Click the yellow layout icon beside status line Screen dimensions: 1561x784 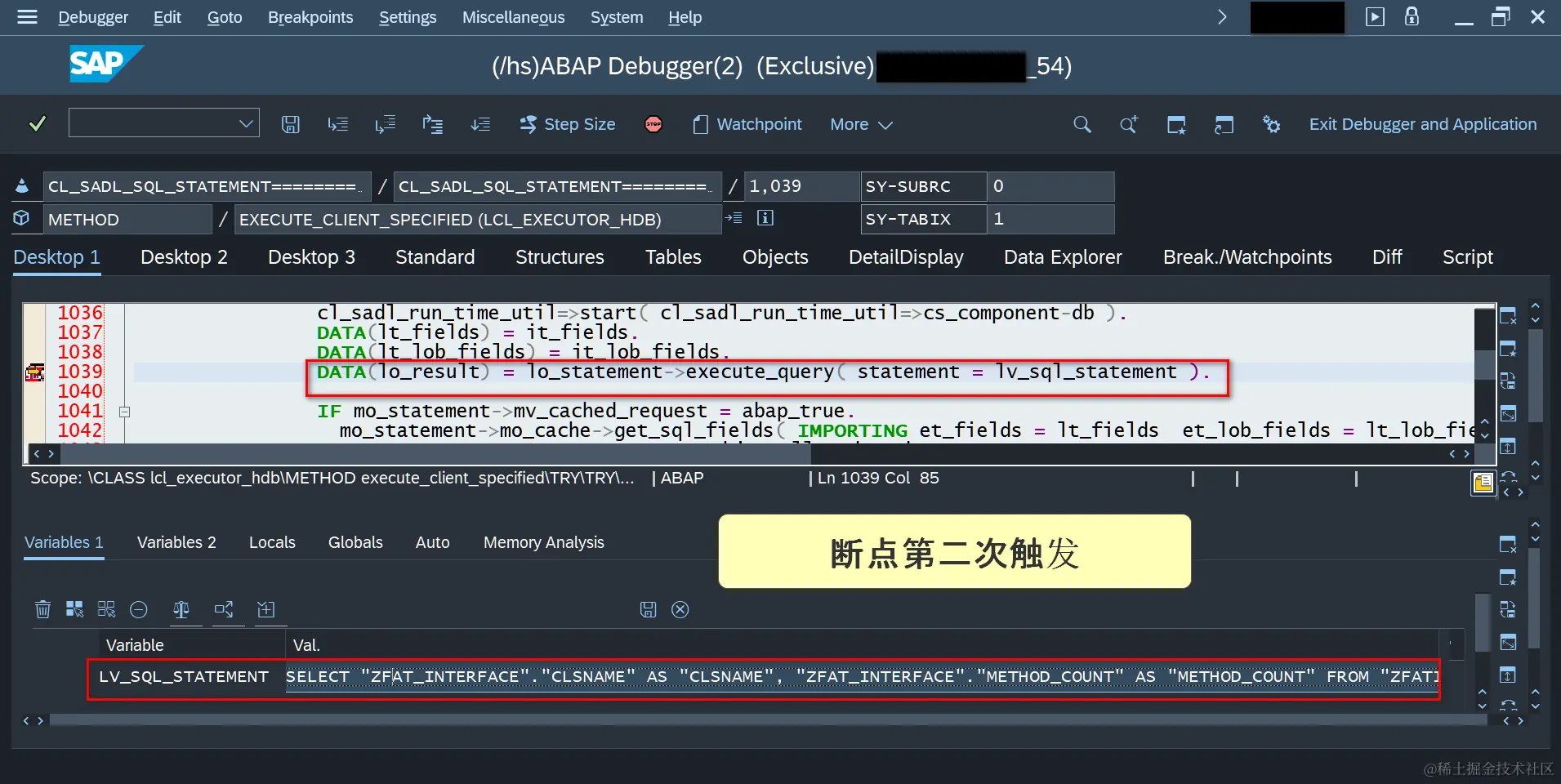1483,483
